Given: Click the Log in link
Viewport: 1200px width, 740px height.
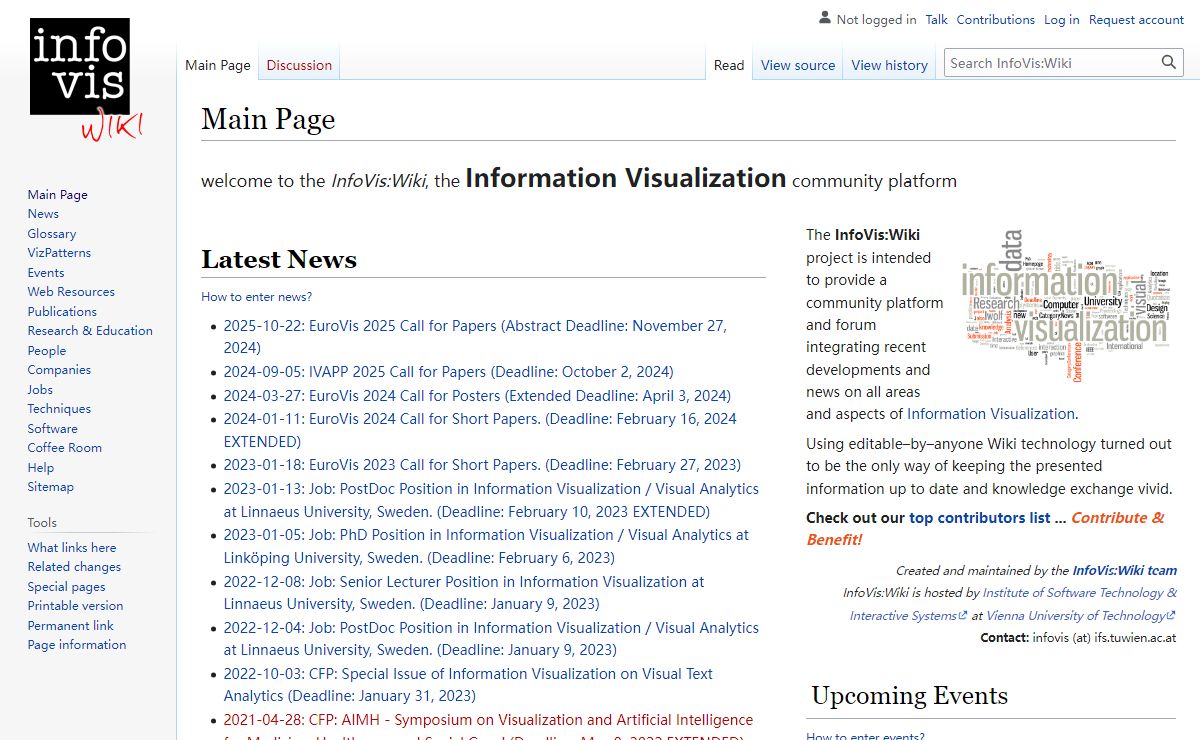Looking at the screenshot, I should click(1062, 19).
